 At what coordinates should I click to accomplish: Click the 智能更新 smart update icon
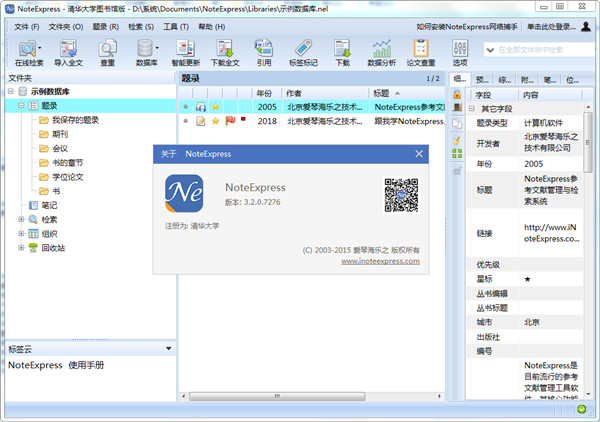(x=185, y=48)
